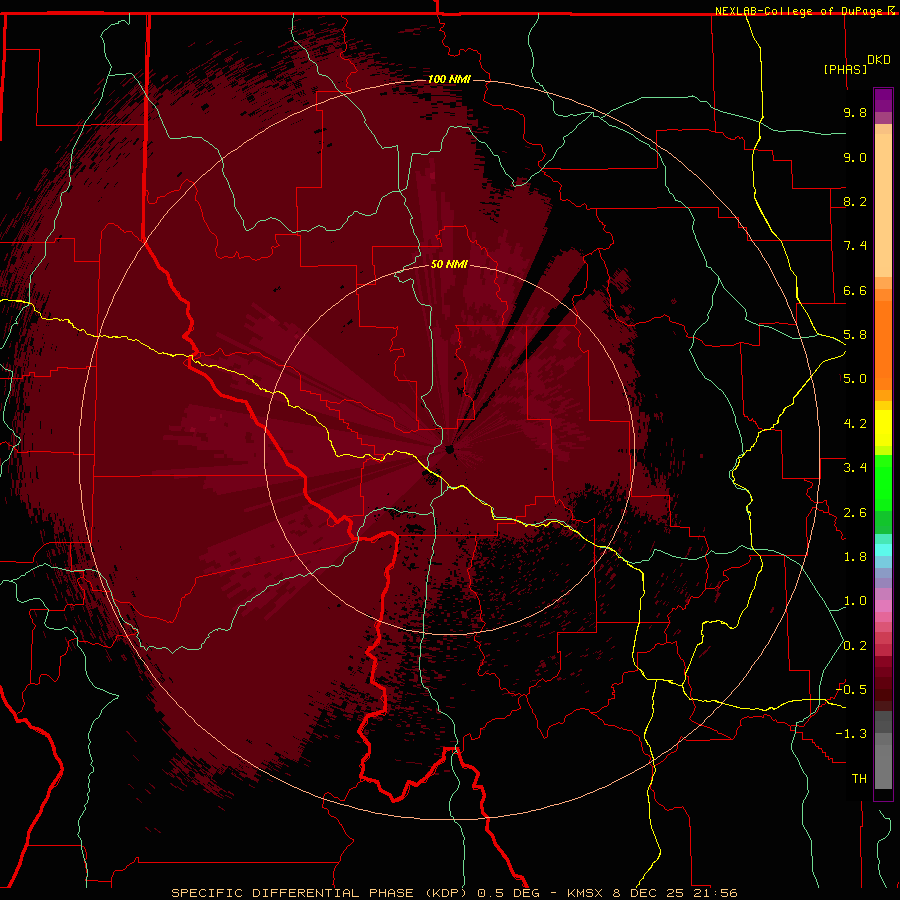Screen dimensions: 900x900
Task: Click the 5.0 legend value
Action: (x=855, y=379)
